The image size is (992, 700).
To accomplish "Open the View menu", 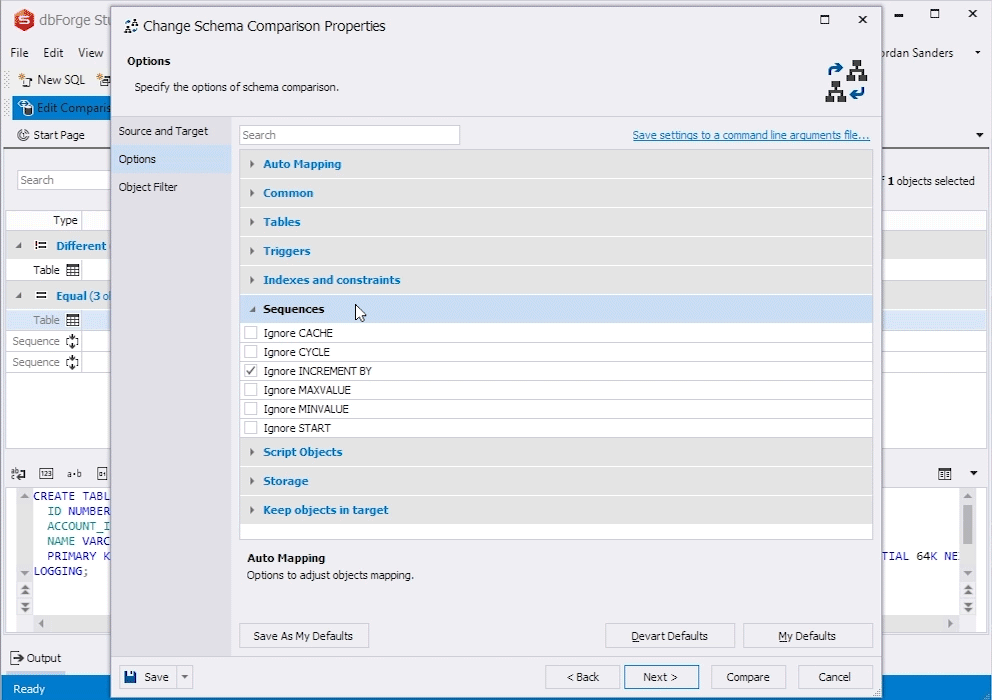I will 90,53.
